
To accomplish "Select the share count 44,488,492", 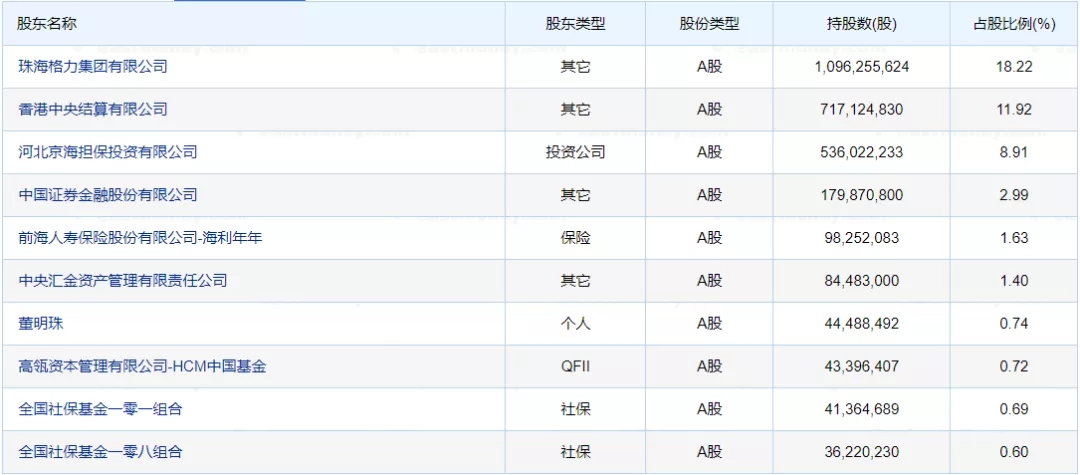I will [862, 324].
